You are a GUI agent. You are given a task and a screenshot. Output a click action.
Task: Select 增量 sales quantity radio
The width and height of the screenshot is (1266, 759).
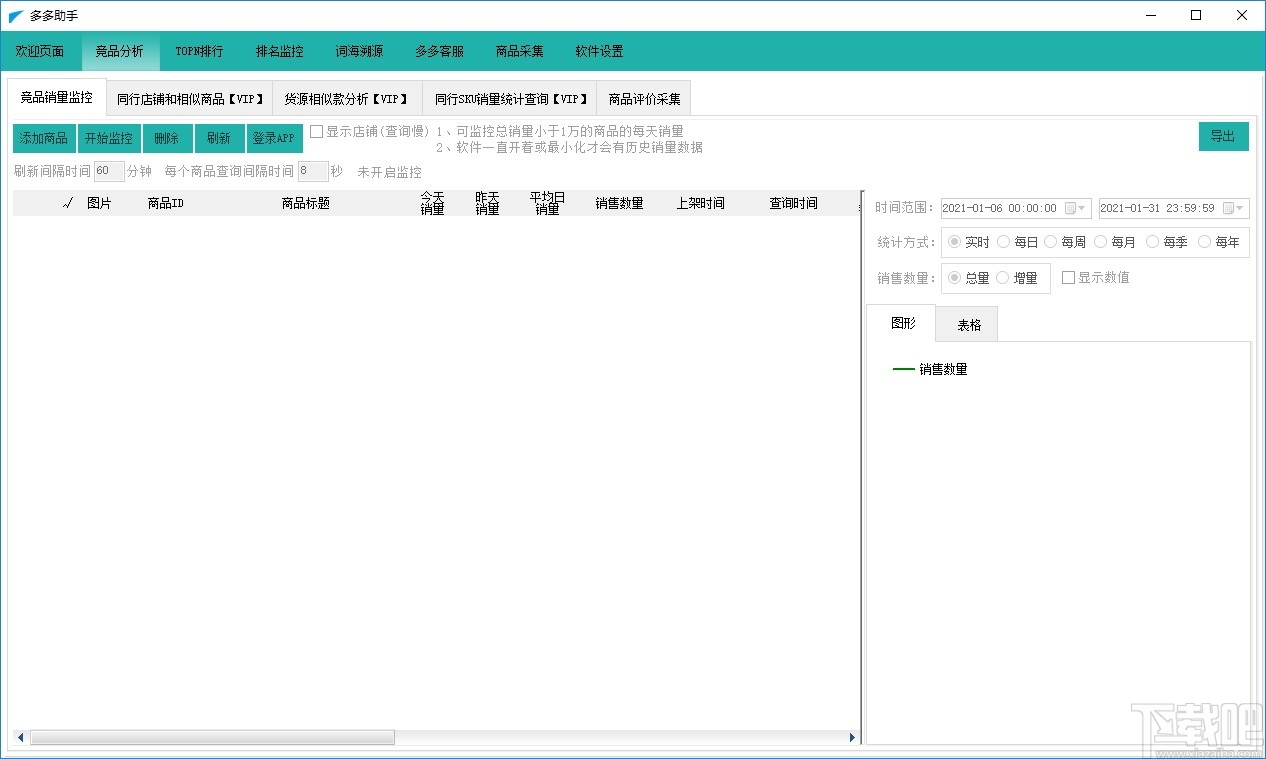tap(1002, 278)
